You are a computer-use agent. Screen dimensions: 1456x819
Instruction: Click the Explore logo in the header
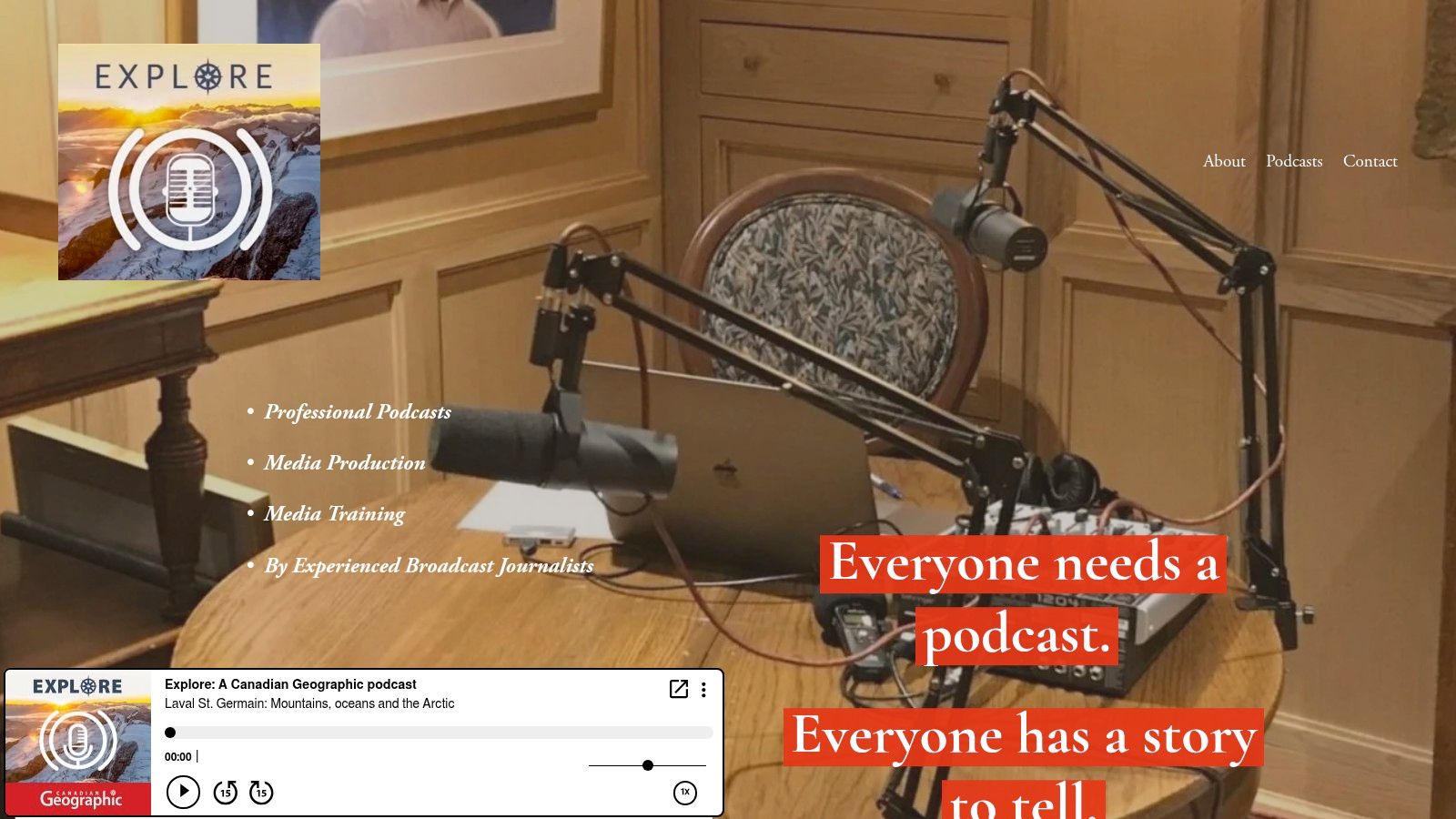coord(189,162)
